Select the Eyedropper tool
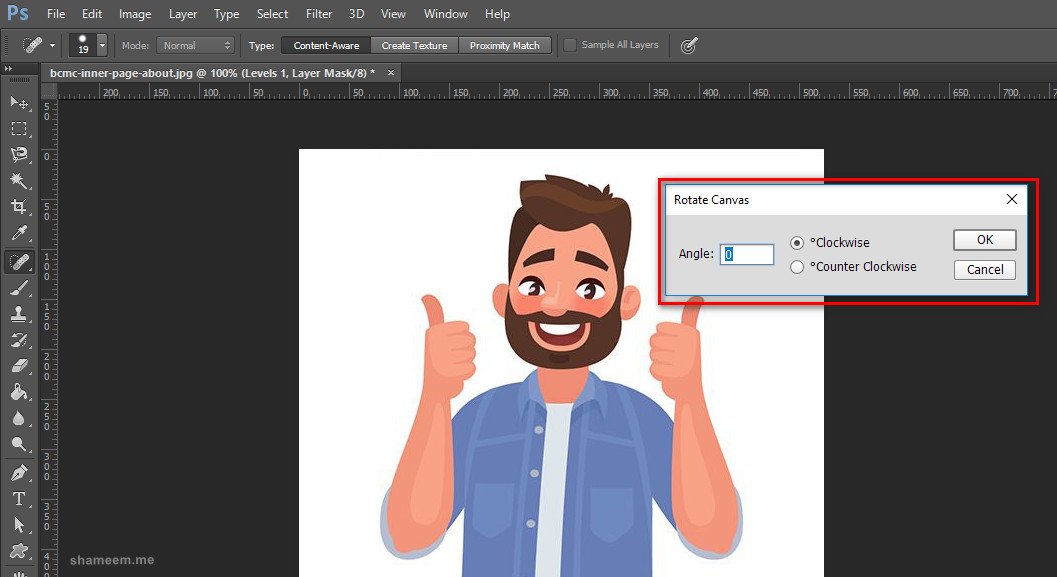 (19, 234)
